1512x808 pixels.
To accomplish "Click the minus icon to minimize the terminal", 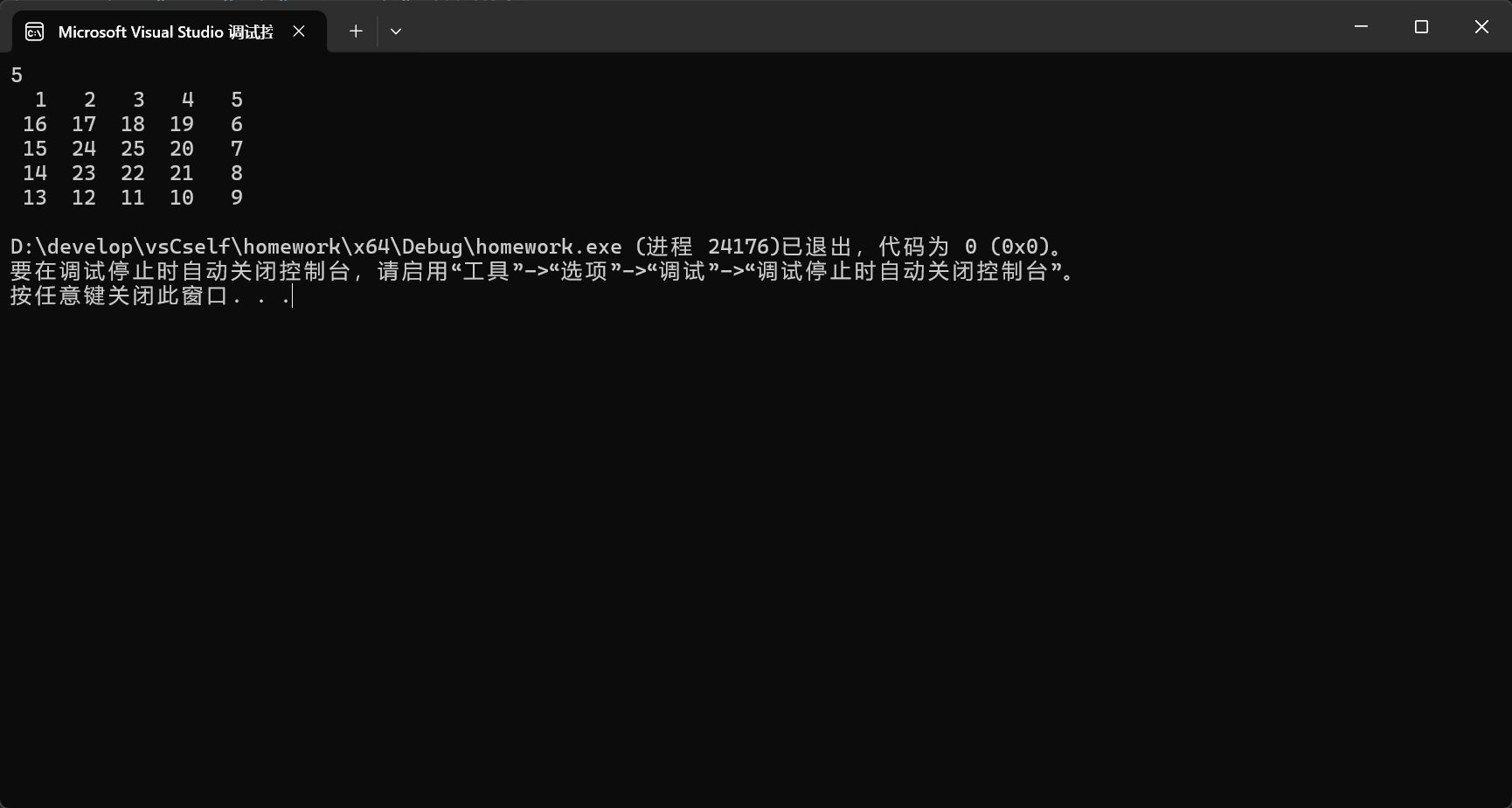I will point(1360,26).
